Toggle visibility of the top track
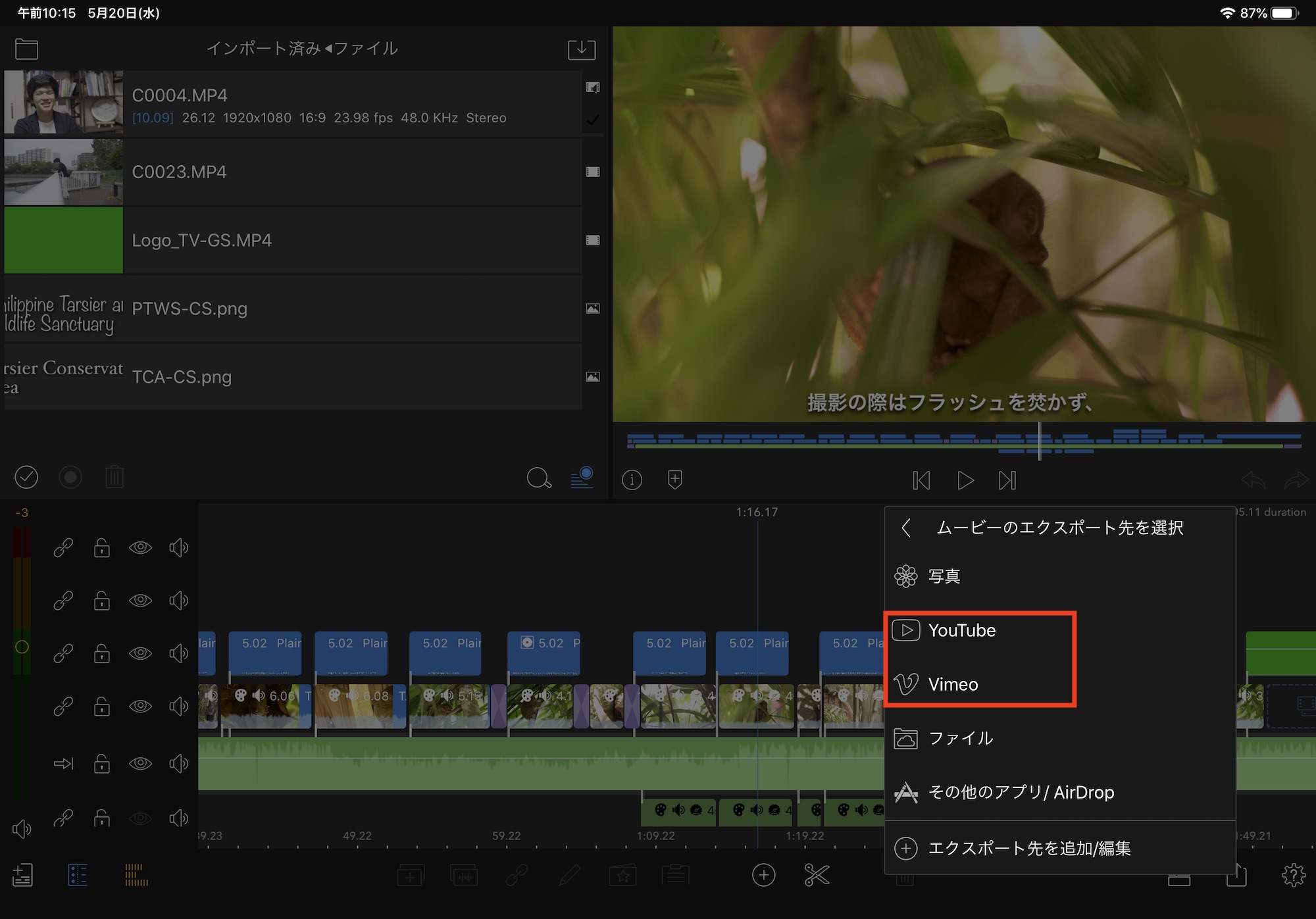 140,547
